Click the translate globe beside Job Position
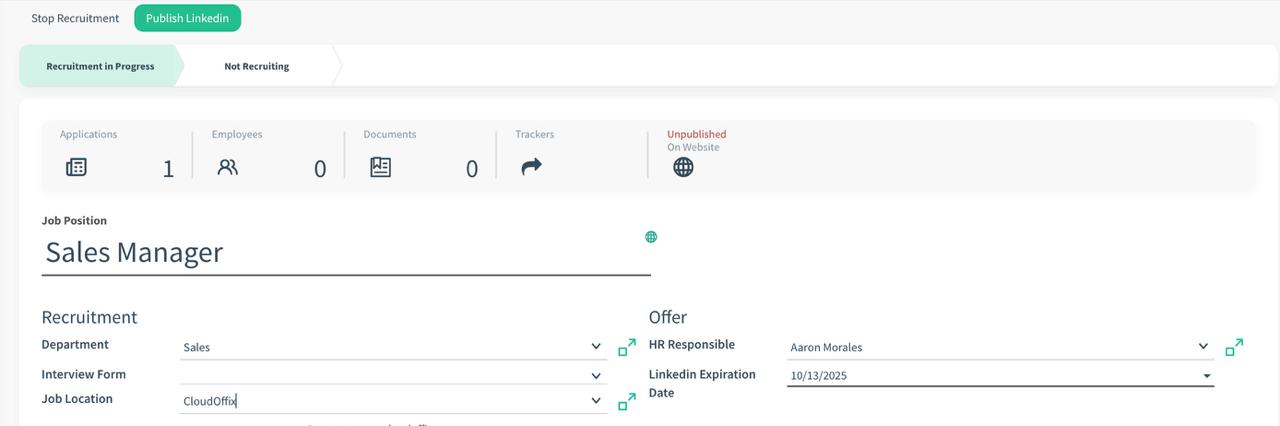The height and width of the screenshot is (426, 1280). [651, 237]
